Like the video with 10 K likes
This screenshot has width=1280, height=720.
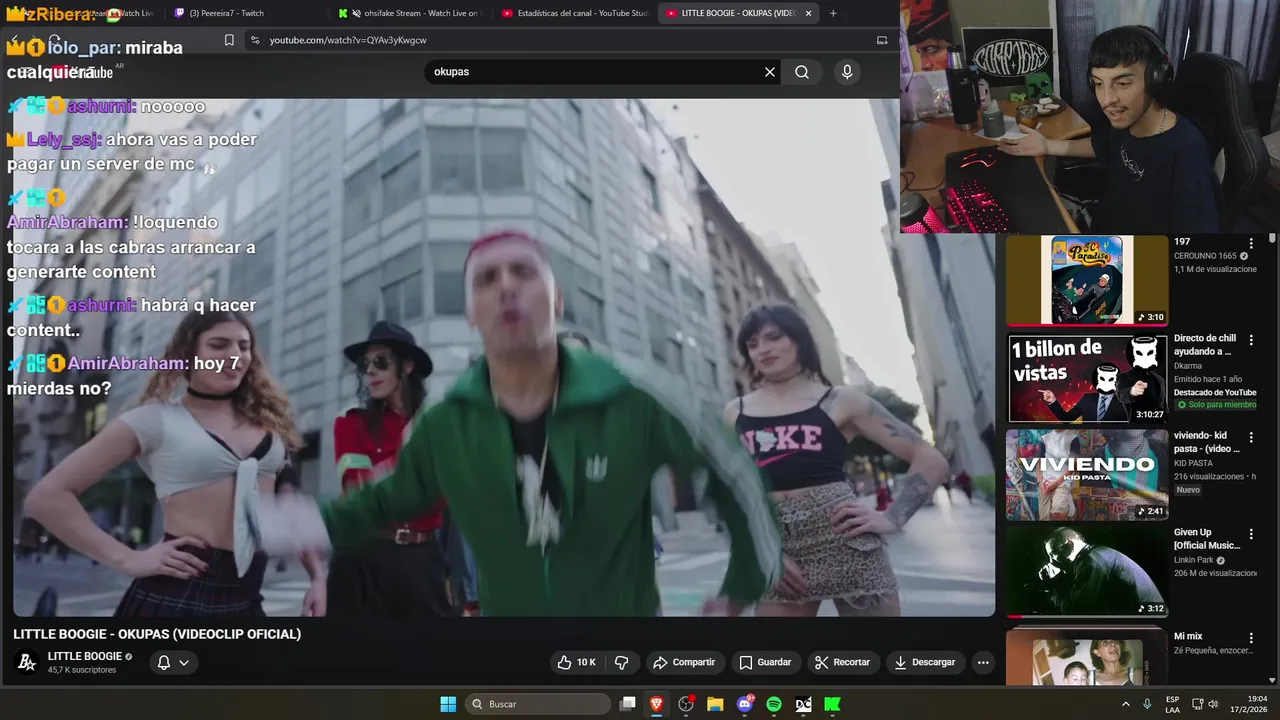point(577,662)
